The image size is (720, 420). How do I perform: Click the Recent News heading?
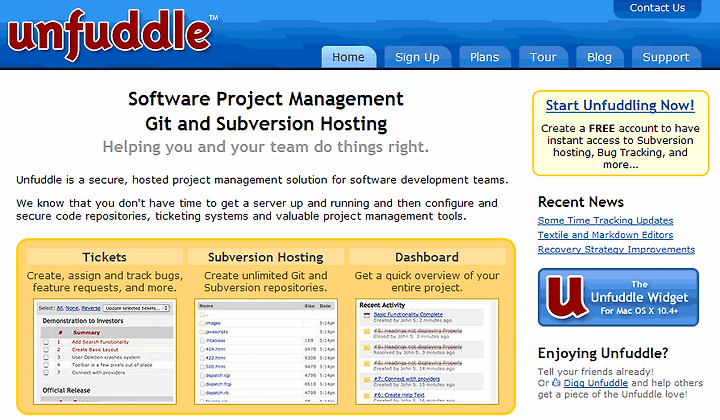coord(581,202)
